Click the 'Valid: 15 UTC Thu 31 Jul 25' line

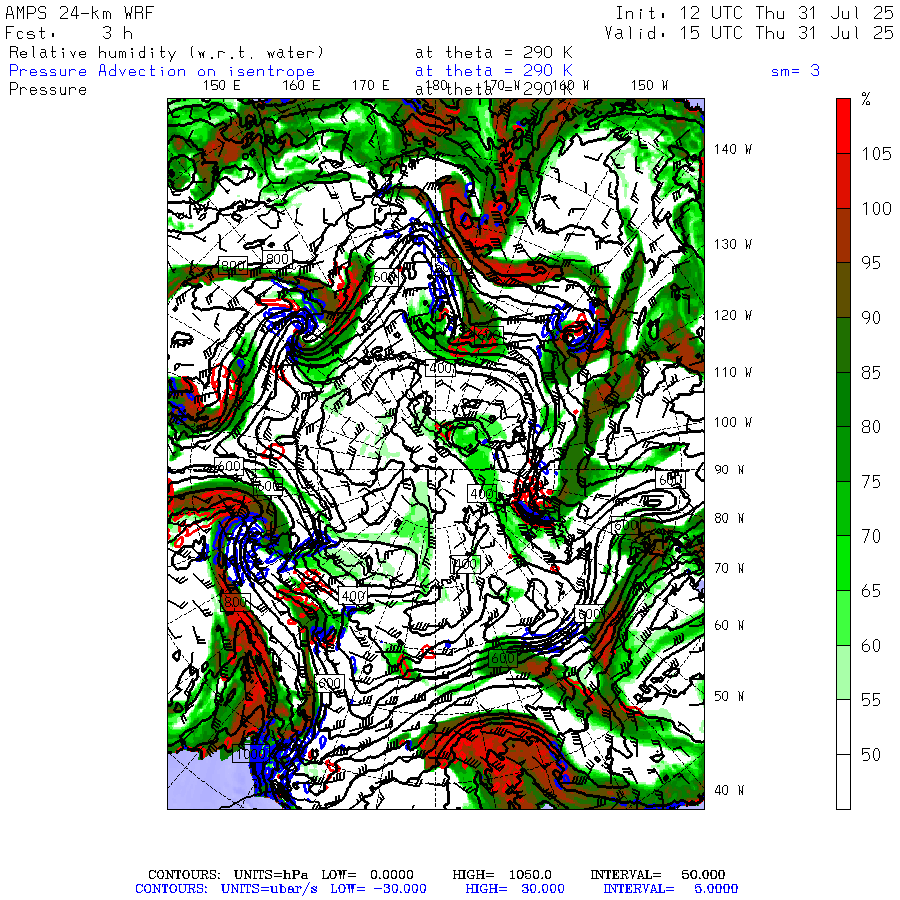click(x=749, y=33)
